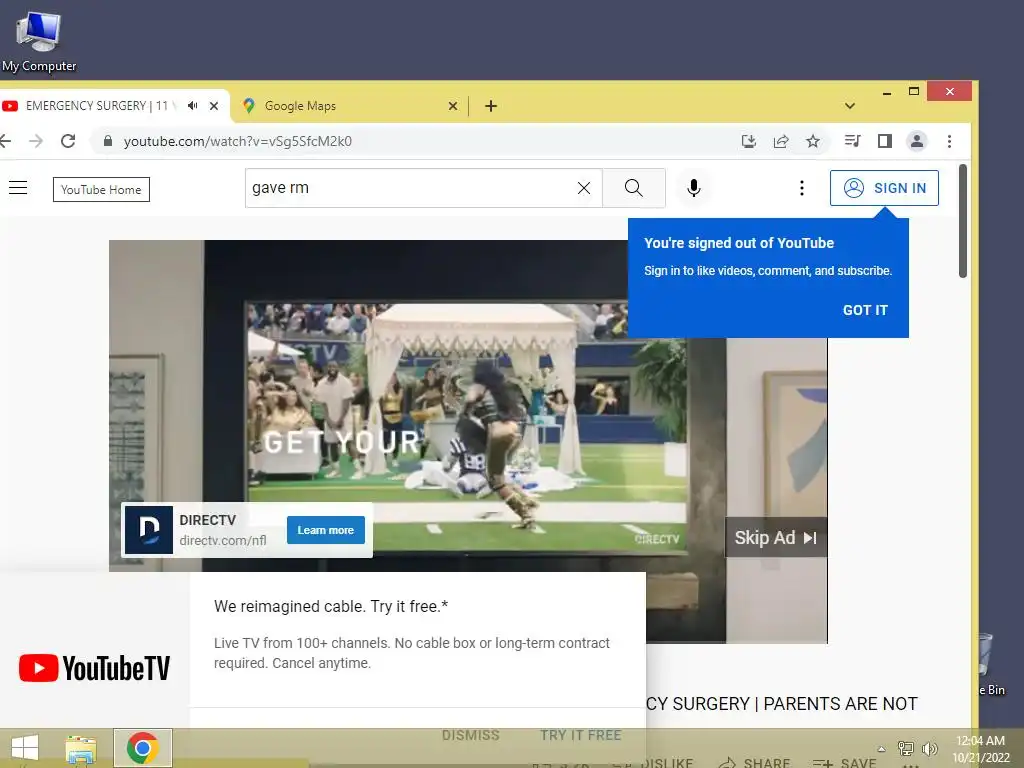Install app icon in address bar
This screenshot has width=1024, height=768.
(x=748, y=141)
